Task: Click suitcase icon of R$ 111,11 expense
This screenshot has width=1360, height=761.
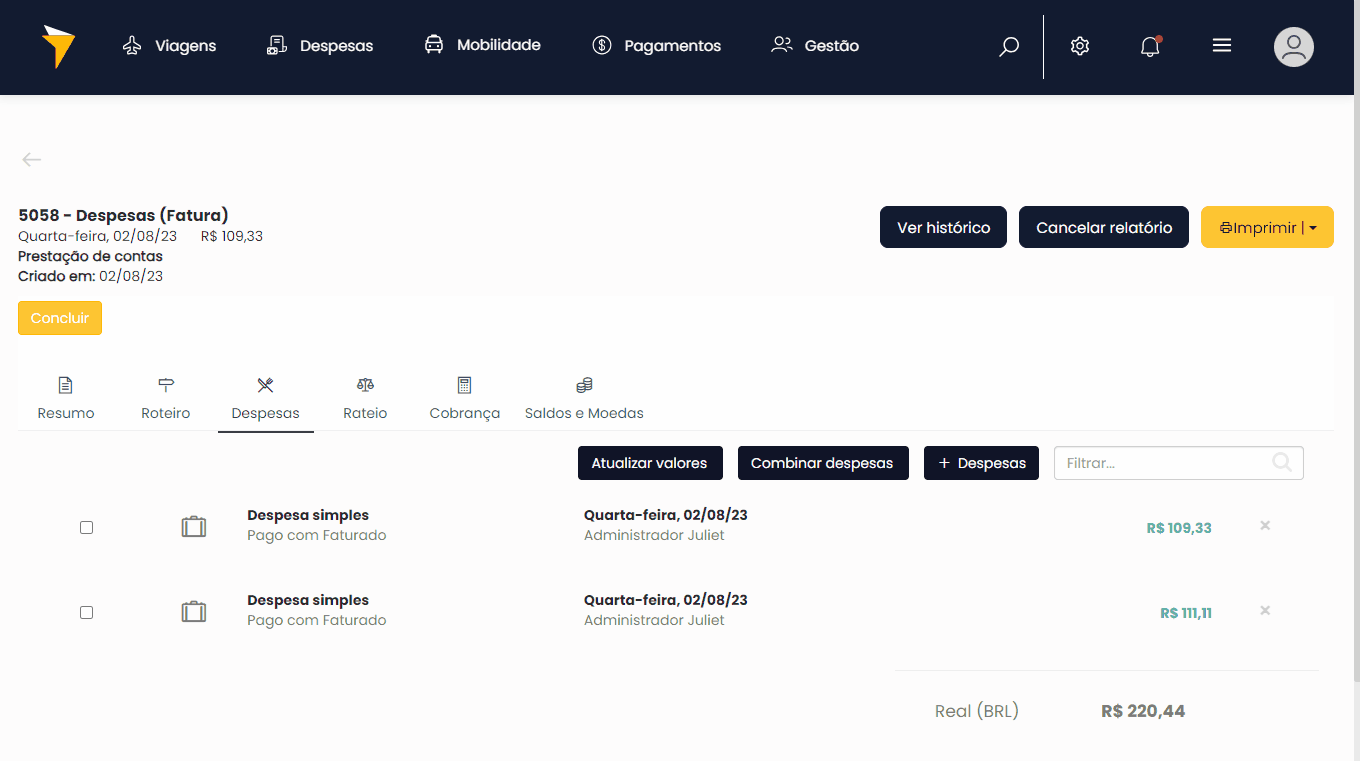Action: pos(194,611)
